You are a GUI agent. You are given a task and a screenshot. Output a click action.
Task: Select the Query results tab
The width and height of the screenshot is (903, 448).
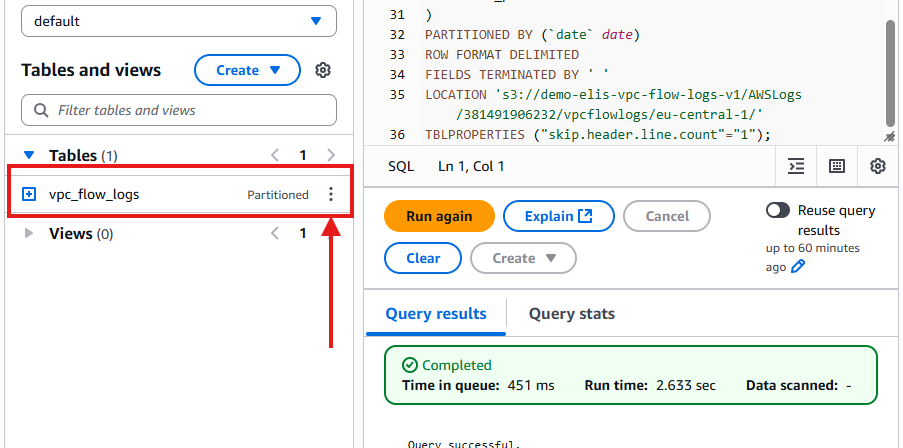click(436, 314)
